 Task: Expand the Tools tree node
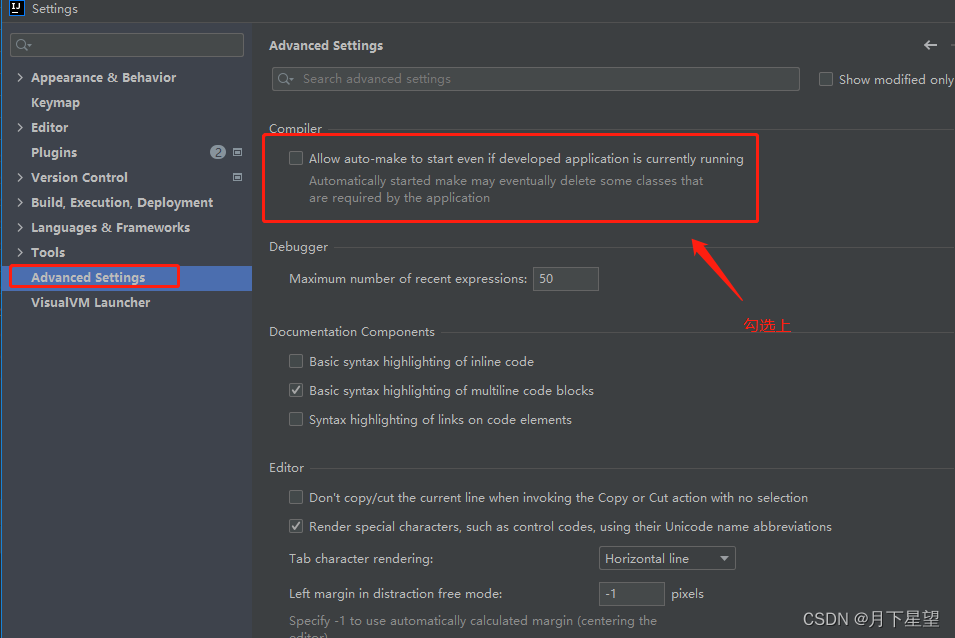[x=20, y=252]
